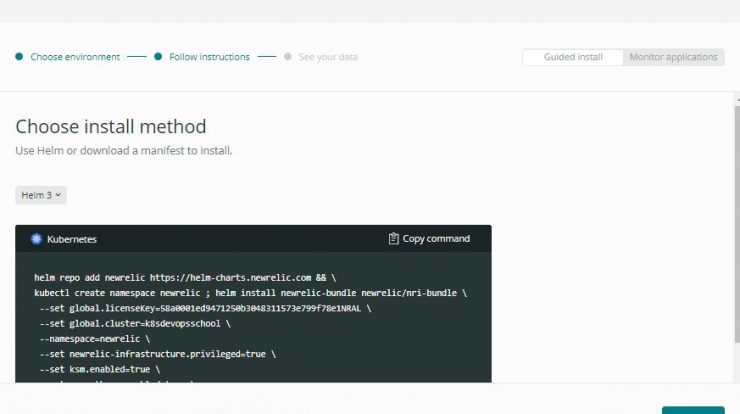The height and width of the screenshot is (414, 740).
Task: Click the ksm.enabled=true line
Action: (100, 369)
